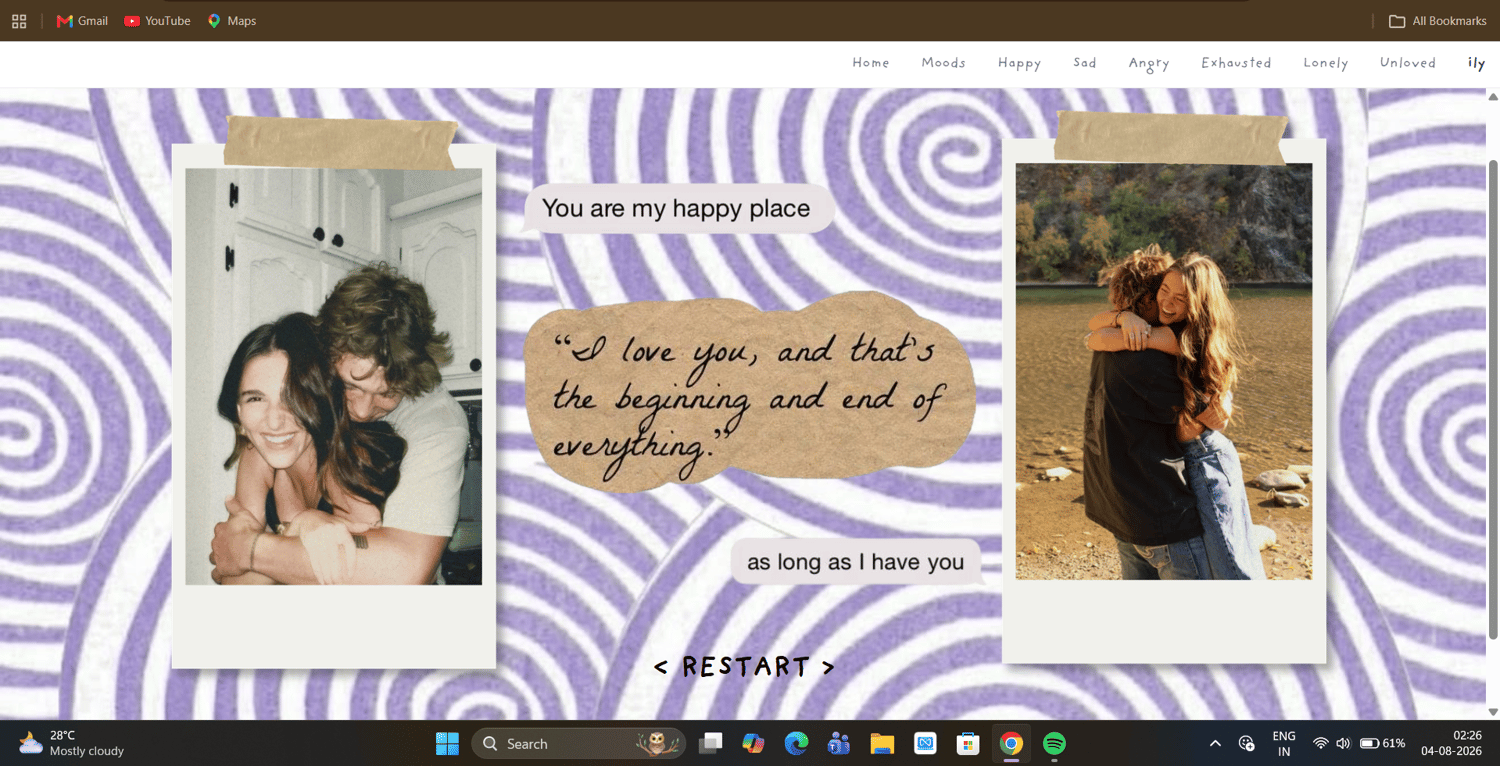The width and height of the screenshot is (1500, 766).
Task: Open the All Bookmarks folder
Action: click(1438, 21)
